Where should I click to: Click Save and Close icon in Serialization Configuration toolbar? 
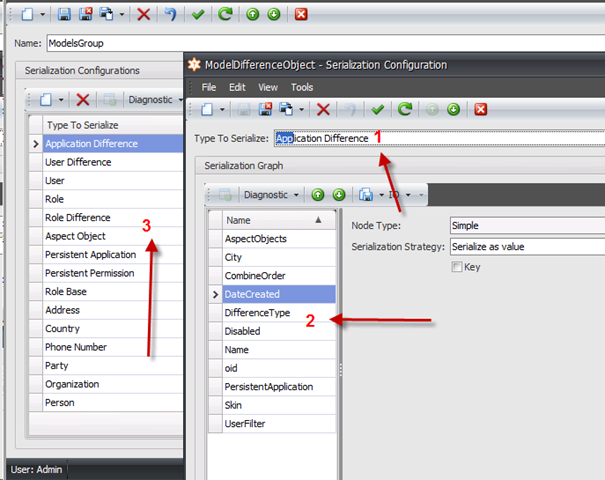(265, 110)
